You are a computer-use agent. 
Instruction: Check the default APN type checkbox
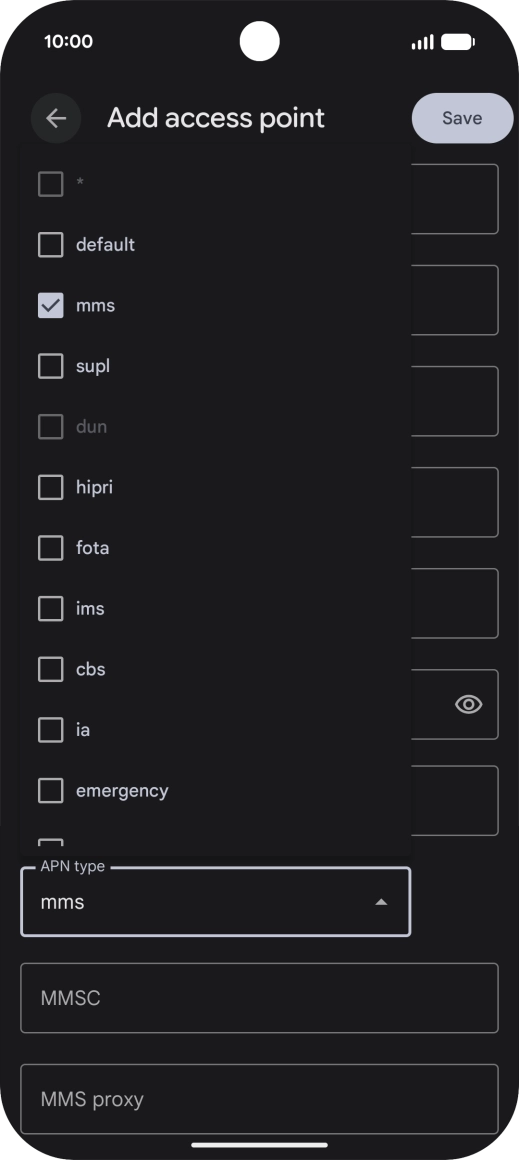(50, 245)
